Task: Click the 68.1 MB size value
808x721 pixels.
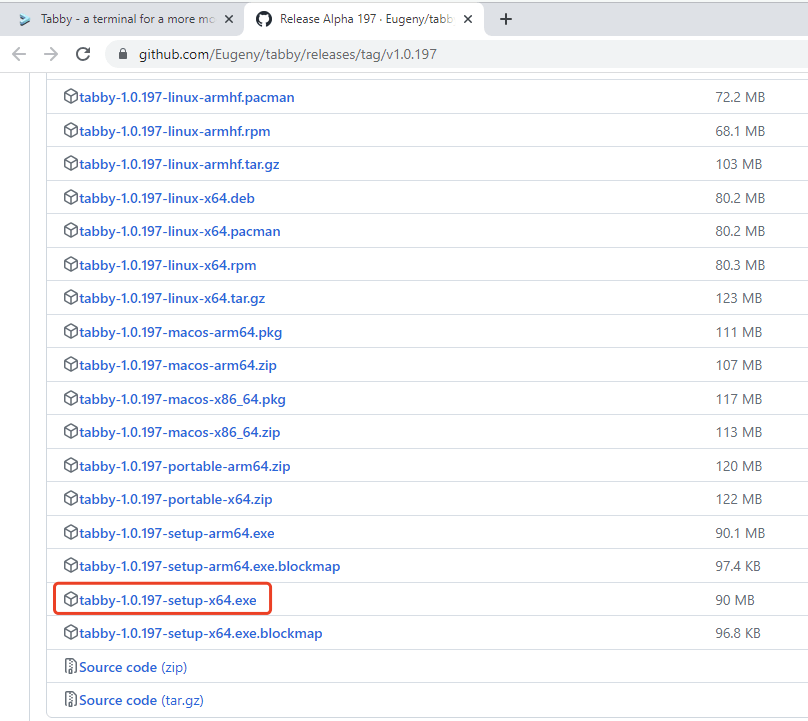Action: point(740,131)
